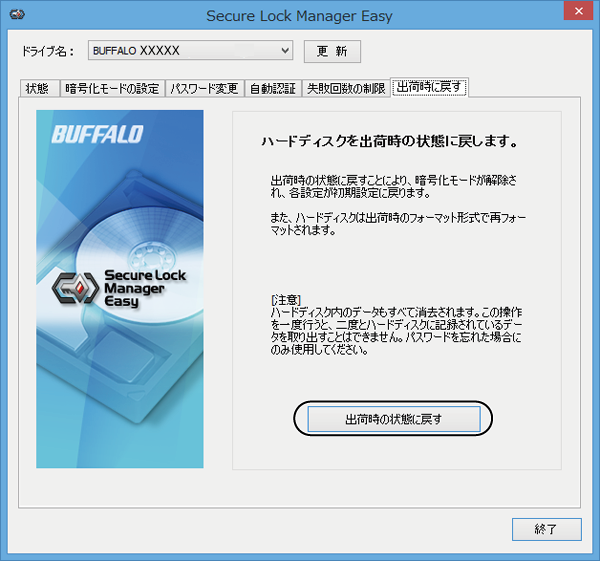Open the 失敗回数の制限 tab

(346, 88)
